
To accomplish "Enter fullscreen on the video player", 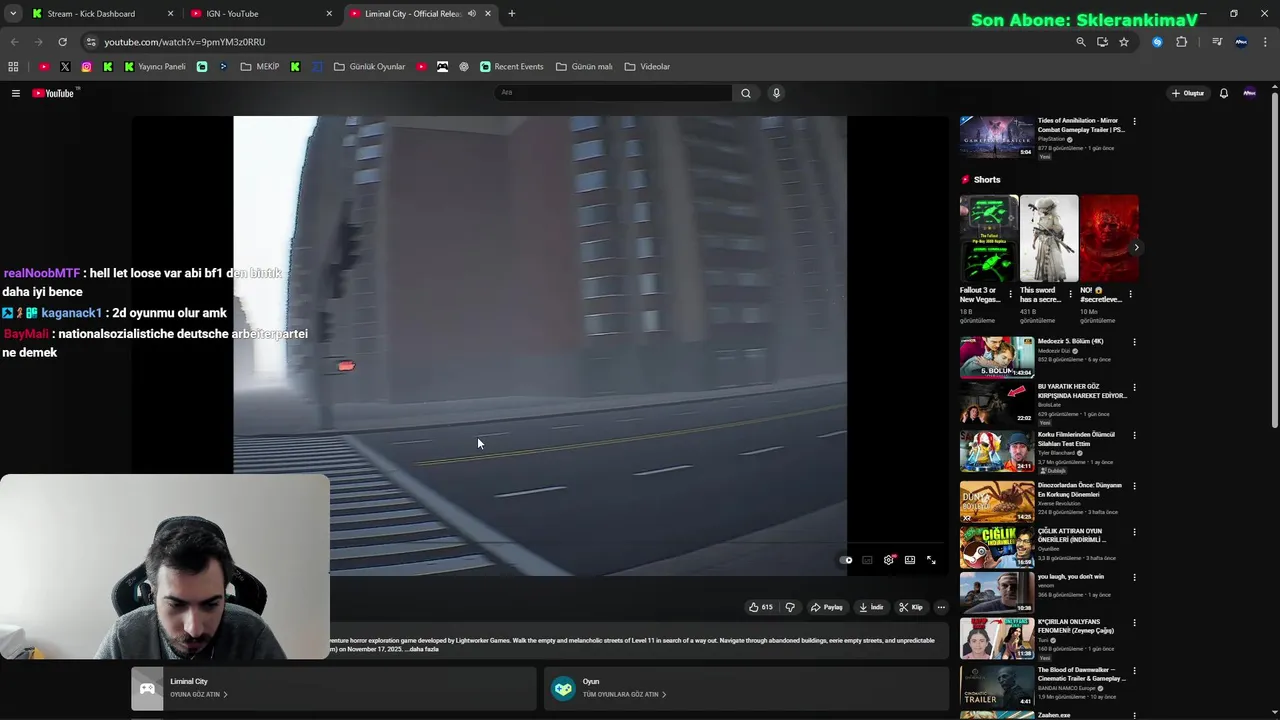I will click(931, 560).
